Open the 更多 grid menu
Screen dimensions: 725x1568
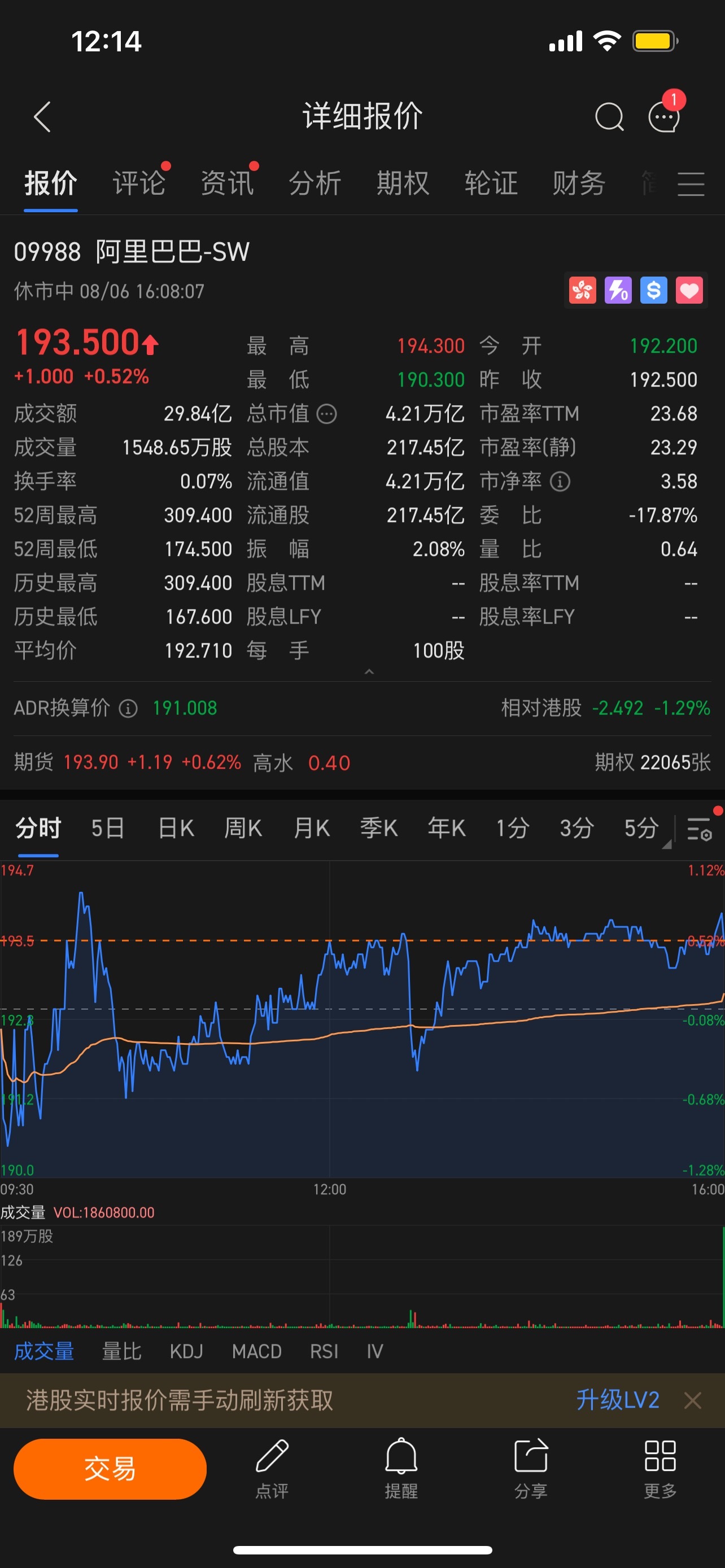tap(661, 1469)
